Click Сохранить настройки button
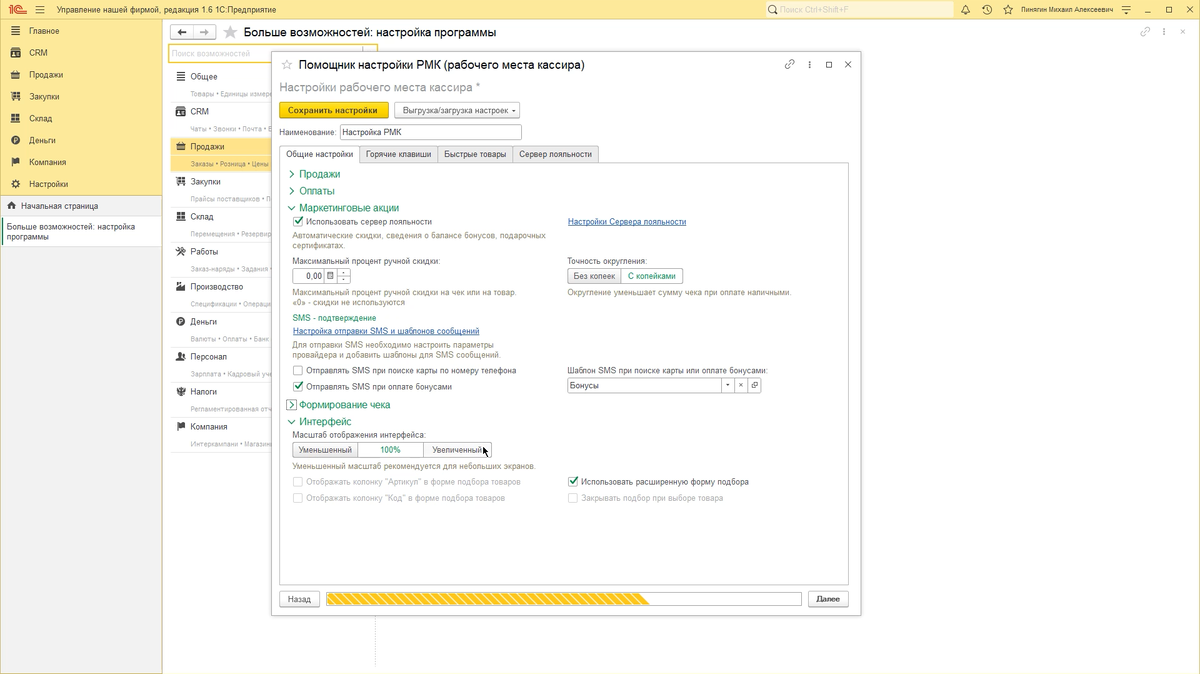 (x=333, y=110)
